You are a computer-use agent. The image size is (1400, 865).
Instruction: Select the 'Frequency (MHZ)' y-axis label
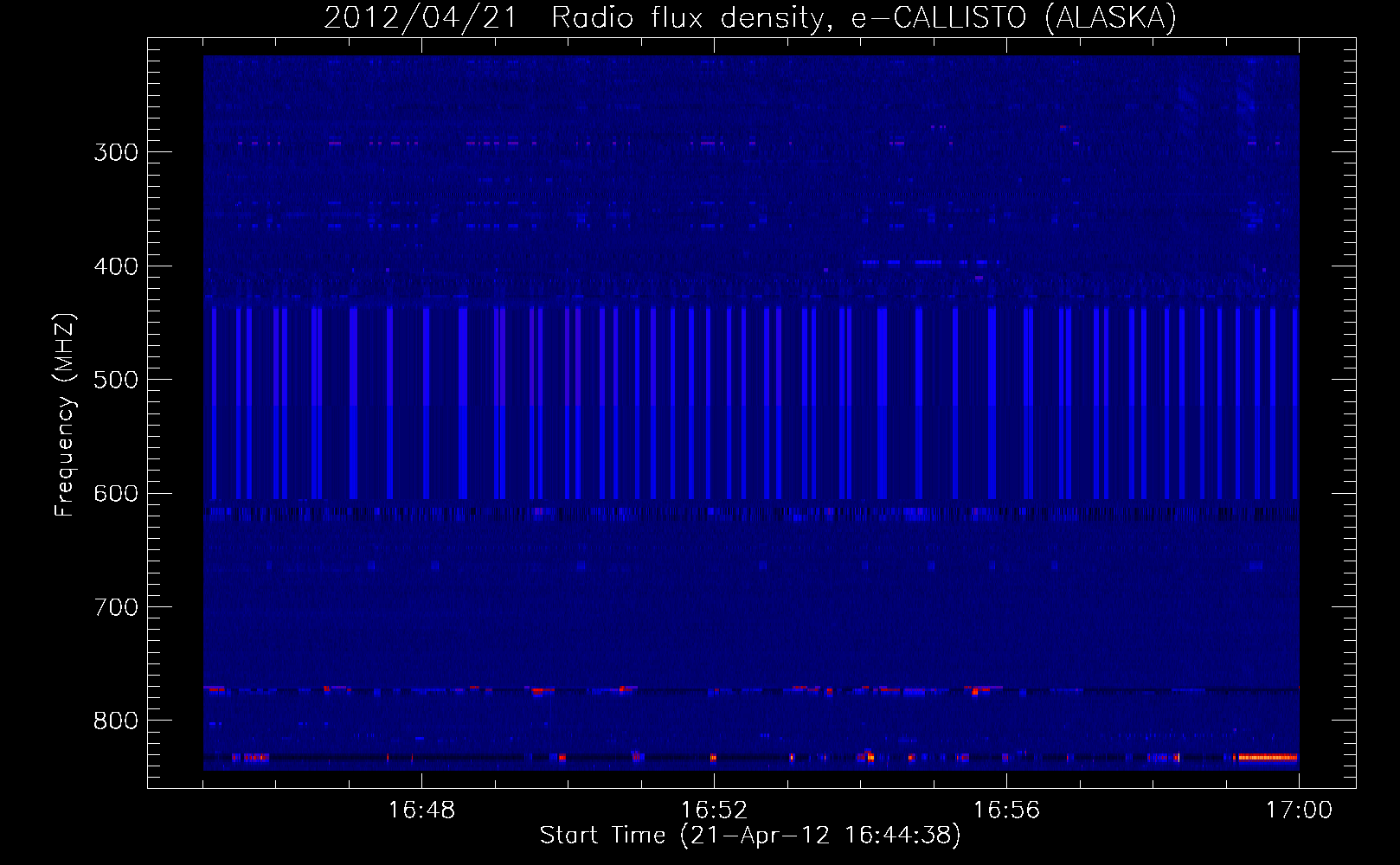click(x=65, y=414)
